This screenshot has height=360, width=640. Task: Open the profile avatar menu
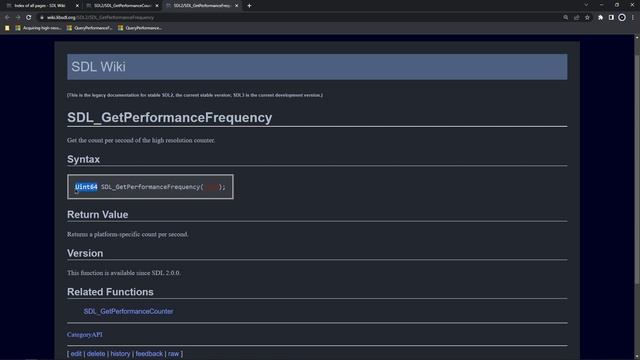tap(622, 18)
